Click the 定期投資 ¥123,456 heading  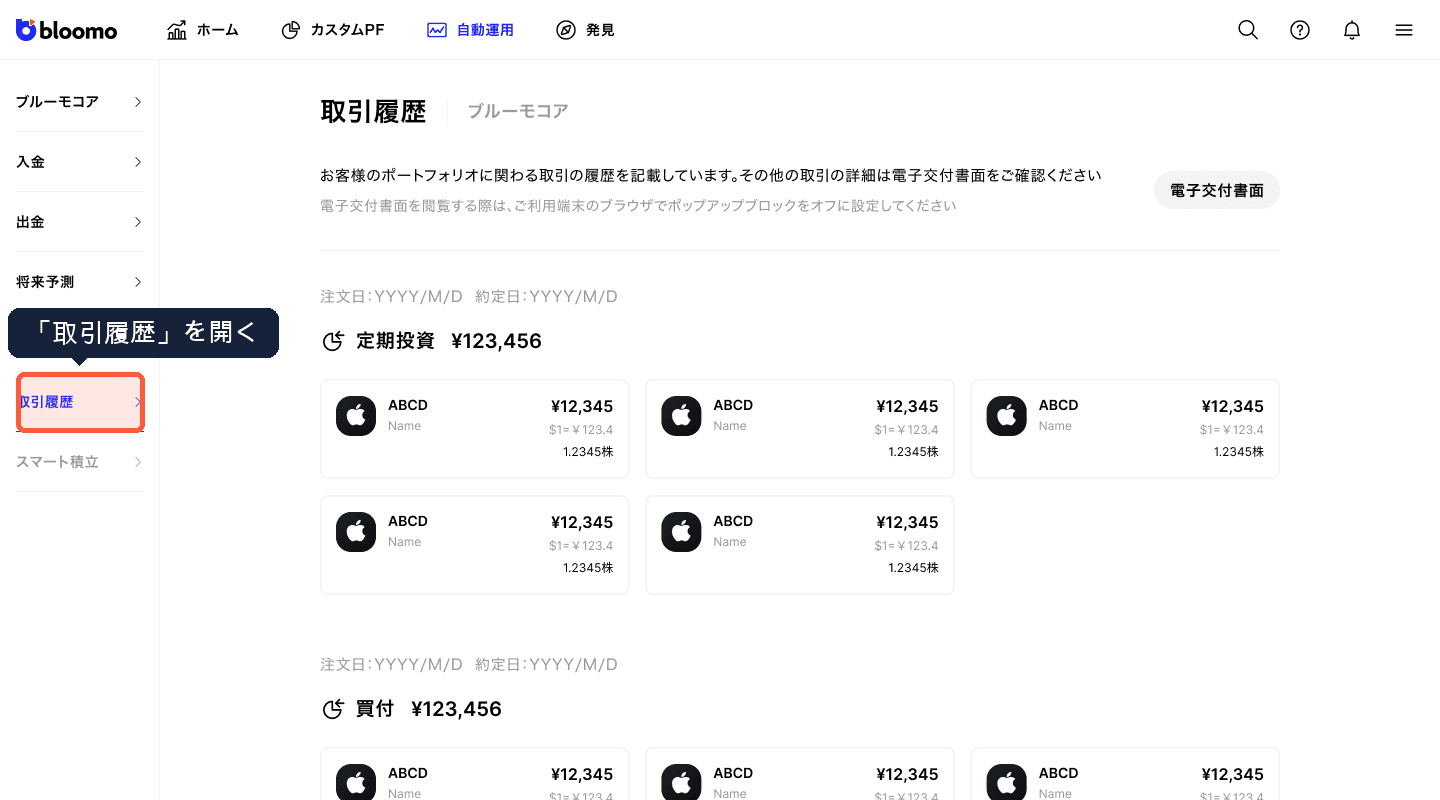(x=449, y=341)
